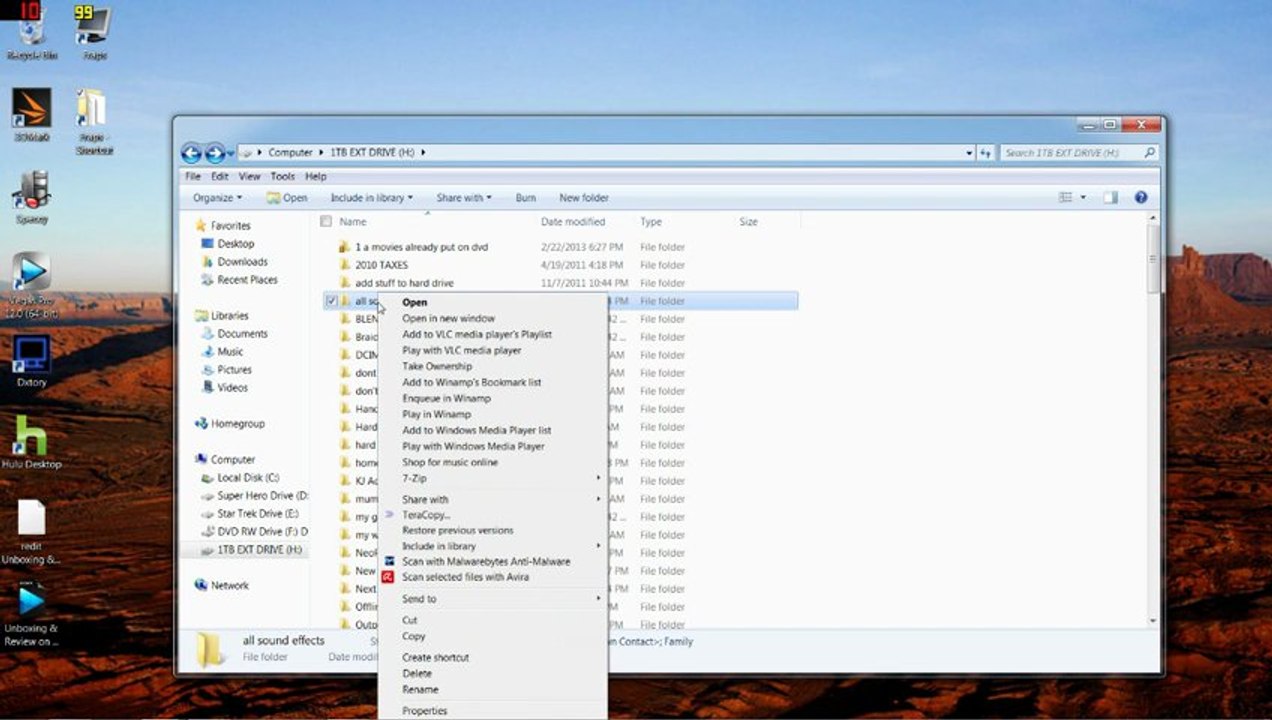This screenshot has height=720, width=1272.
Task: Open DVD RW Drive (F:) in sidebar
Action: pyautogui.click(x=255, y=532)
